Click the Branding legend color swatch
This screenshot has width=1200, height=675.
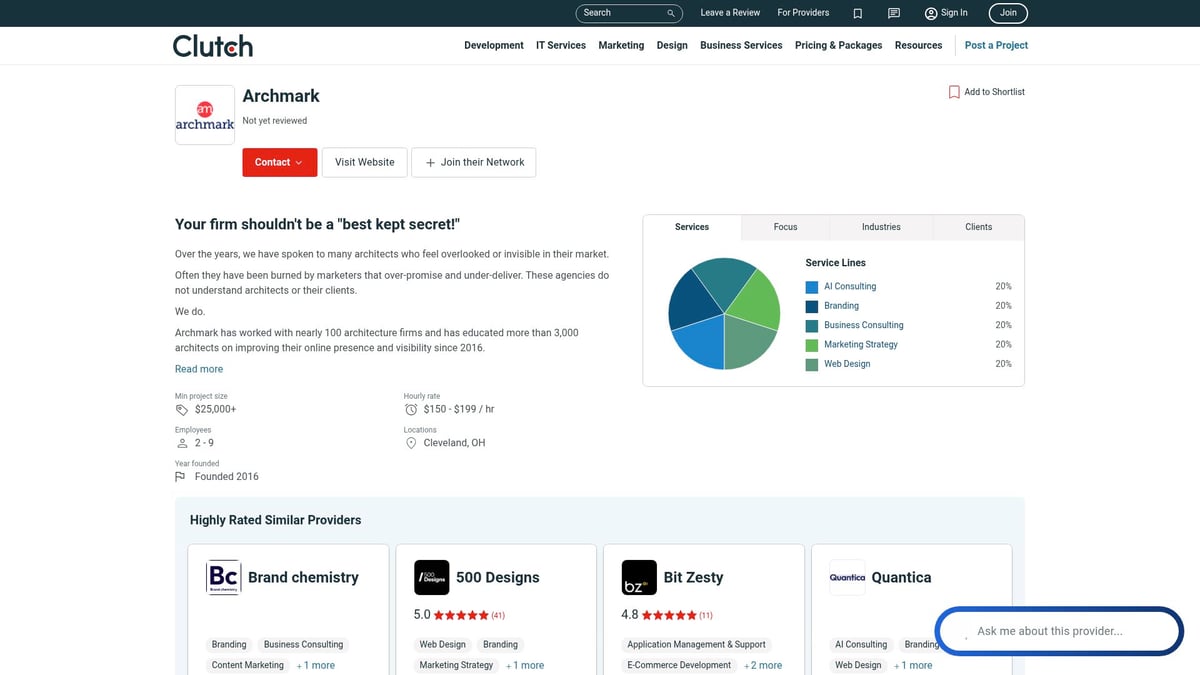pos(812,306)
